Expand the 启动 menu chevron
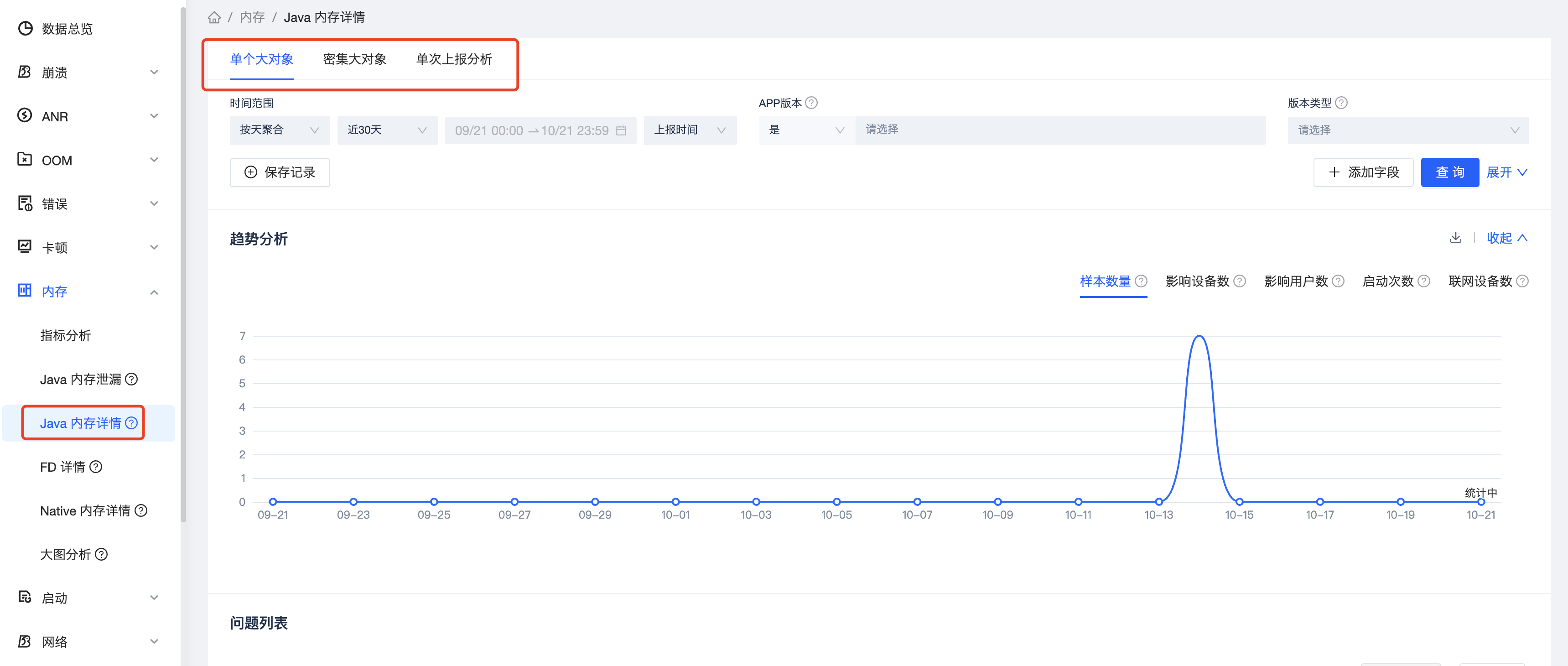1568x666 pixels. click(x=154, y=597)
